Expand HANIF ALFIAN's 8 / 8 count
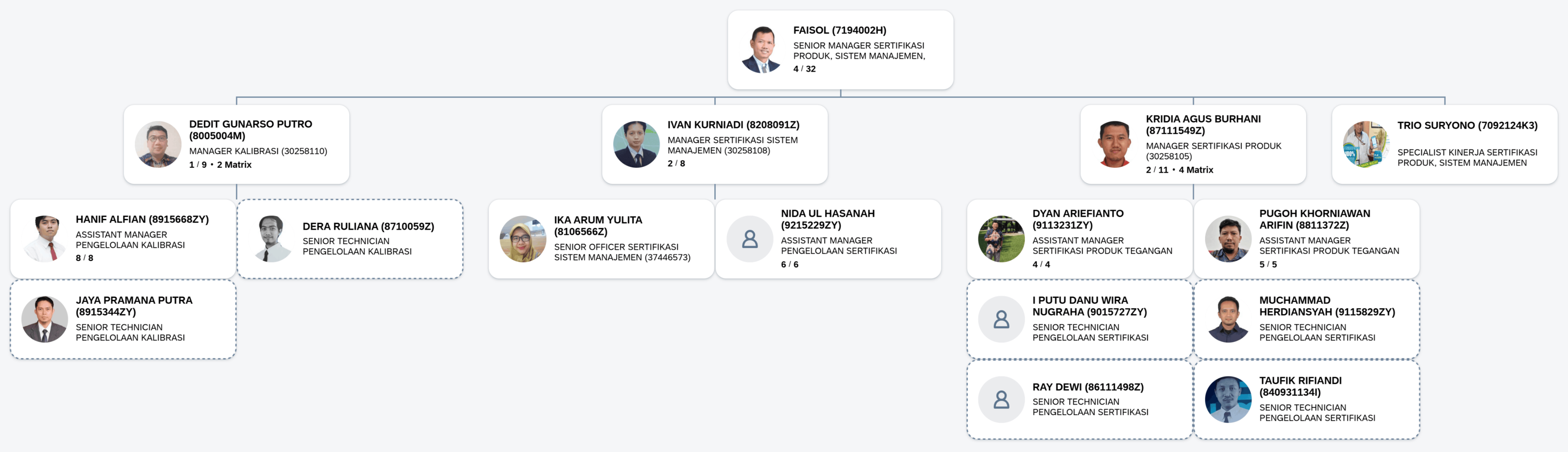The width and height of the screenshot is (1568, 452). pos(85,259)
